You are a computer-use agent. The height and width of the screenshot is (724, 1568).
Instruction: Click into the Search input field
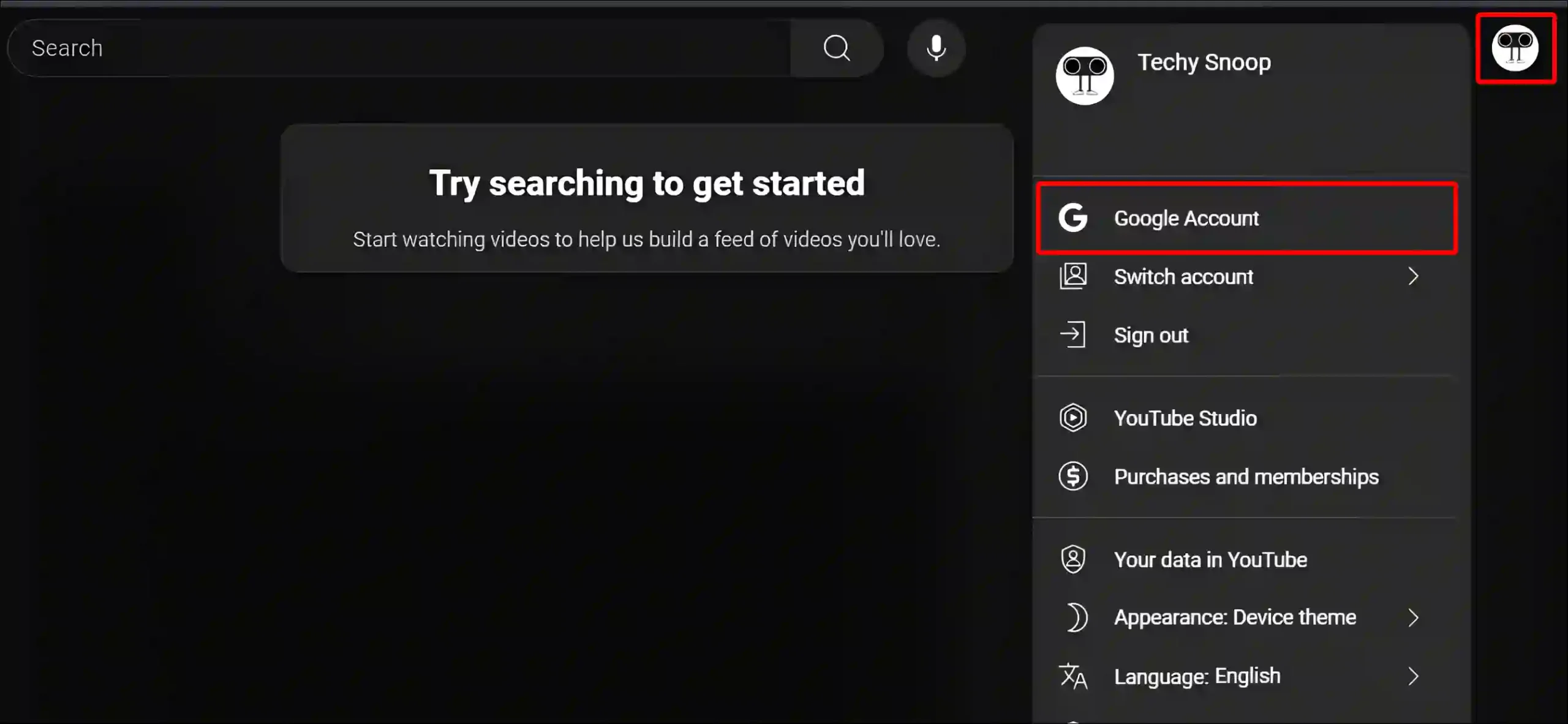pos(399,48)
